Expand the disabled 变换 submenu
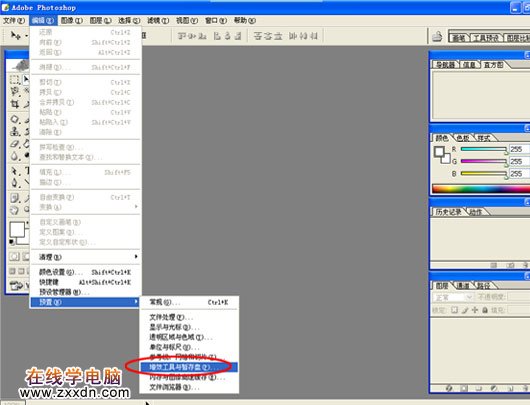Screen dimensions: 530x405 pyautogui.click(x=85, y=207)
